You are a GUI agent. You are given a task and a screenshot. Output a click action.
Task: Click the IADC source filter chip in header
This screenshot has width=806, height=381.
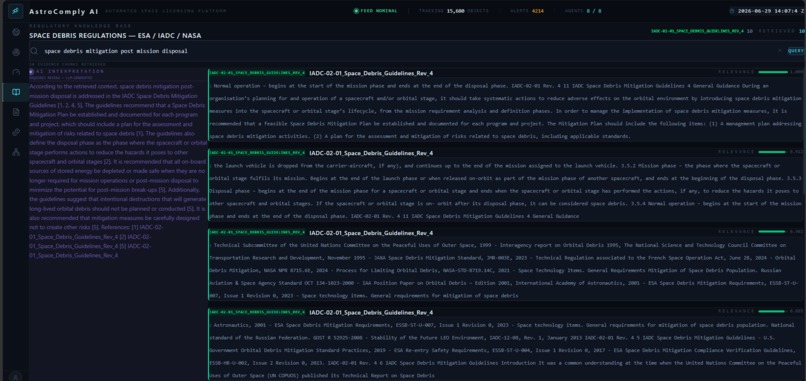pos(697,31)
